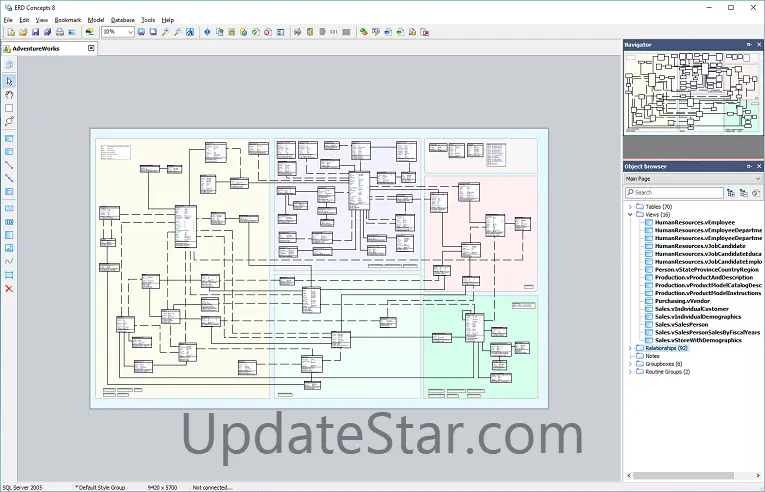
Task: Click the SQL Server 2005 status text
Action: click(x=22, y=488)
